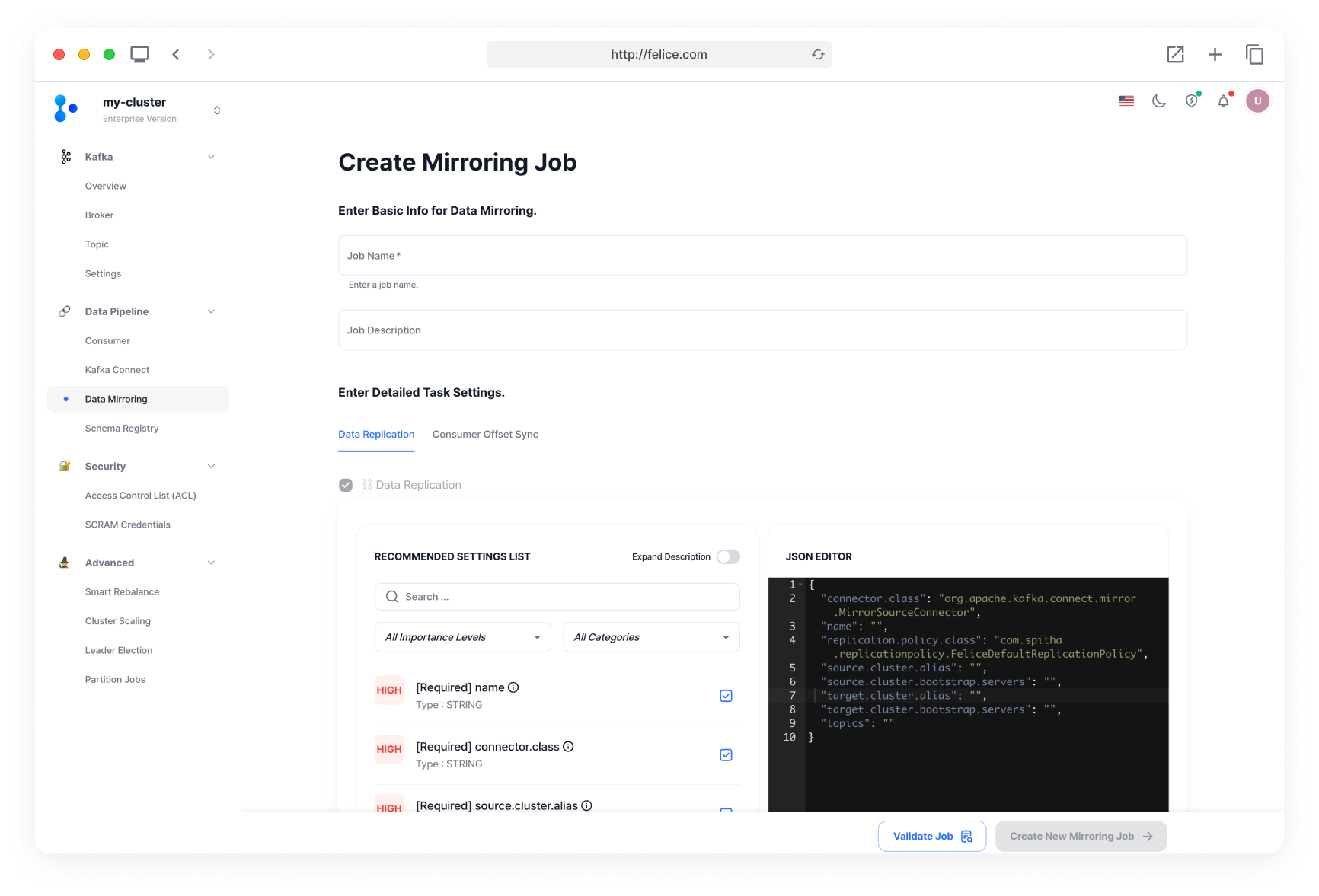Collapse the Advanced section
The image size is (1319, 896).
(211, 563)
